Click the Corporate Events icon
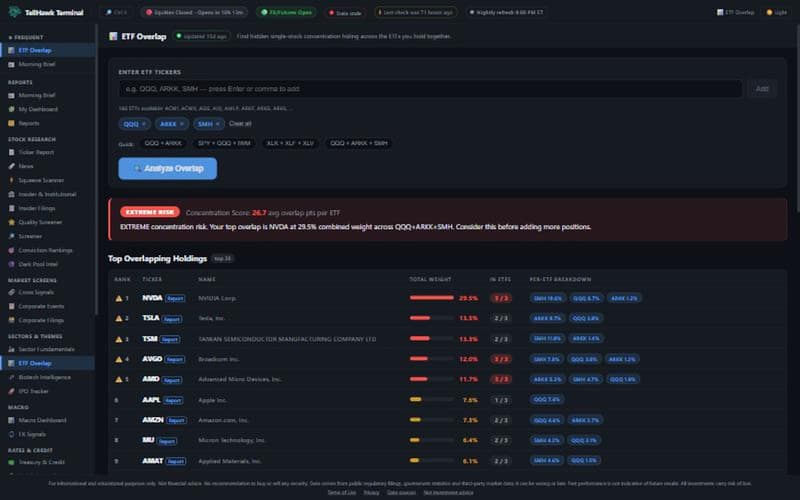Screen dimensions: 800x500 tap(11, 306)
